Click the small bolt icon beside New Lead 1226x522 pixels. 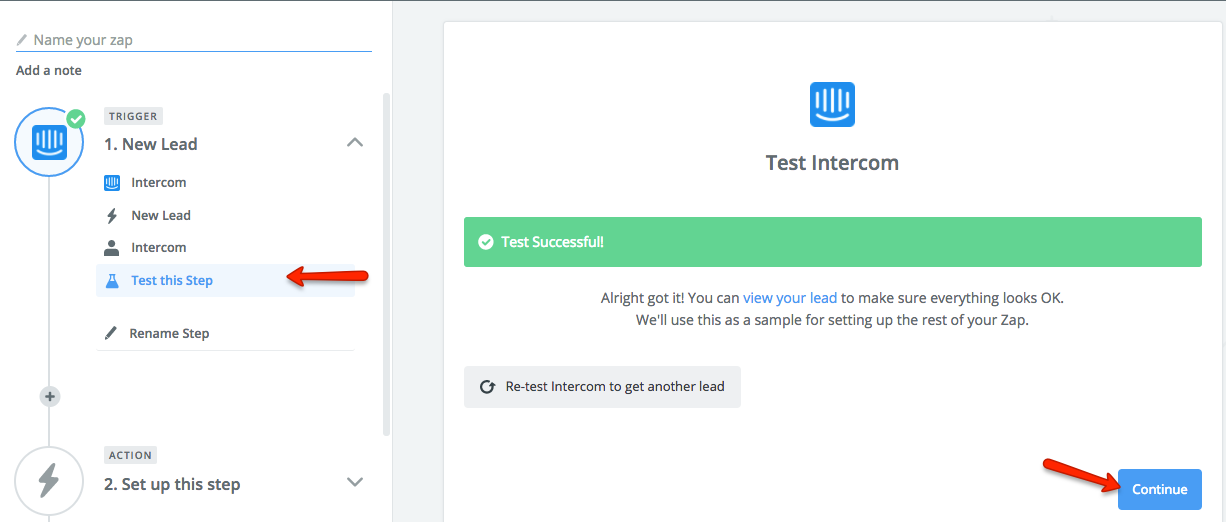pyautogui.click(x=112, y=215)
